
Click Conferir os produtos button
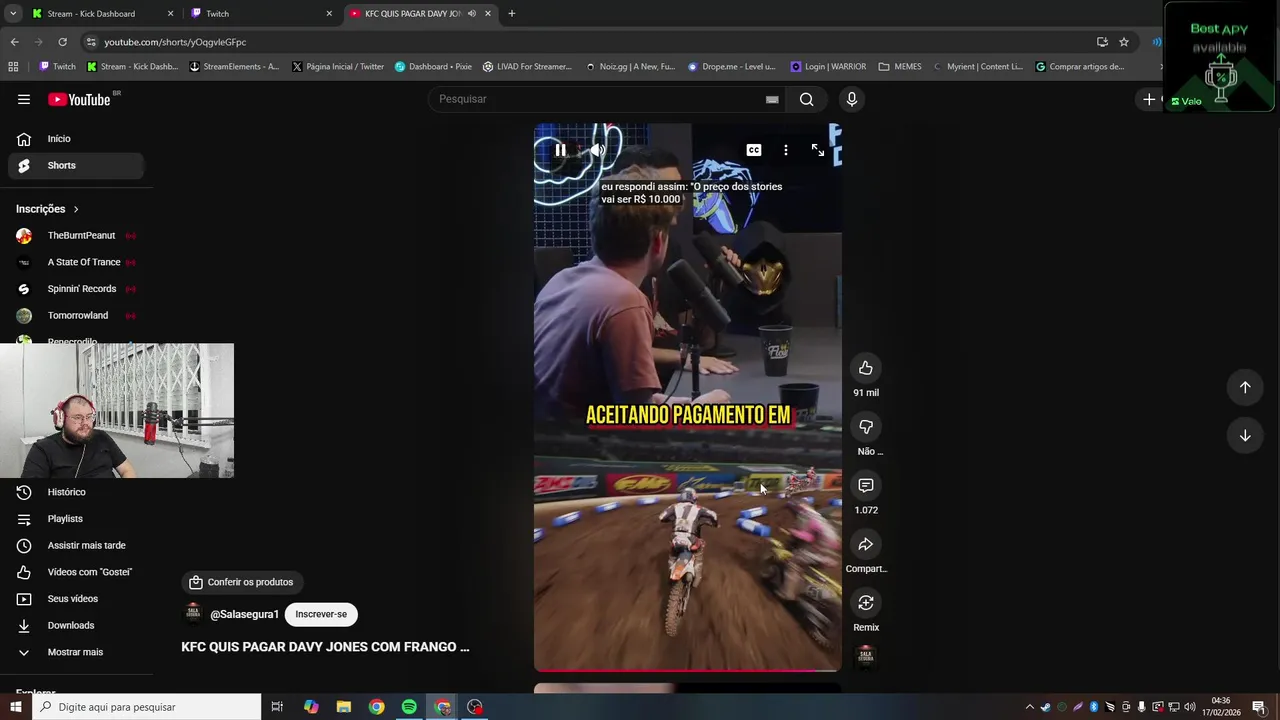tap(243, 582)
